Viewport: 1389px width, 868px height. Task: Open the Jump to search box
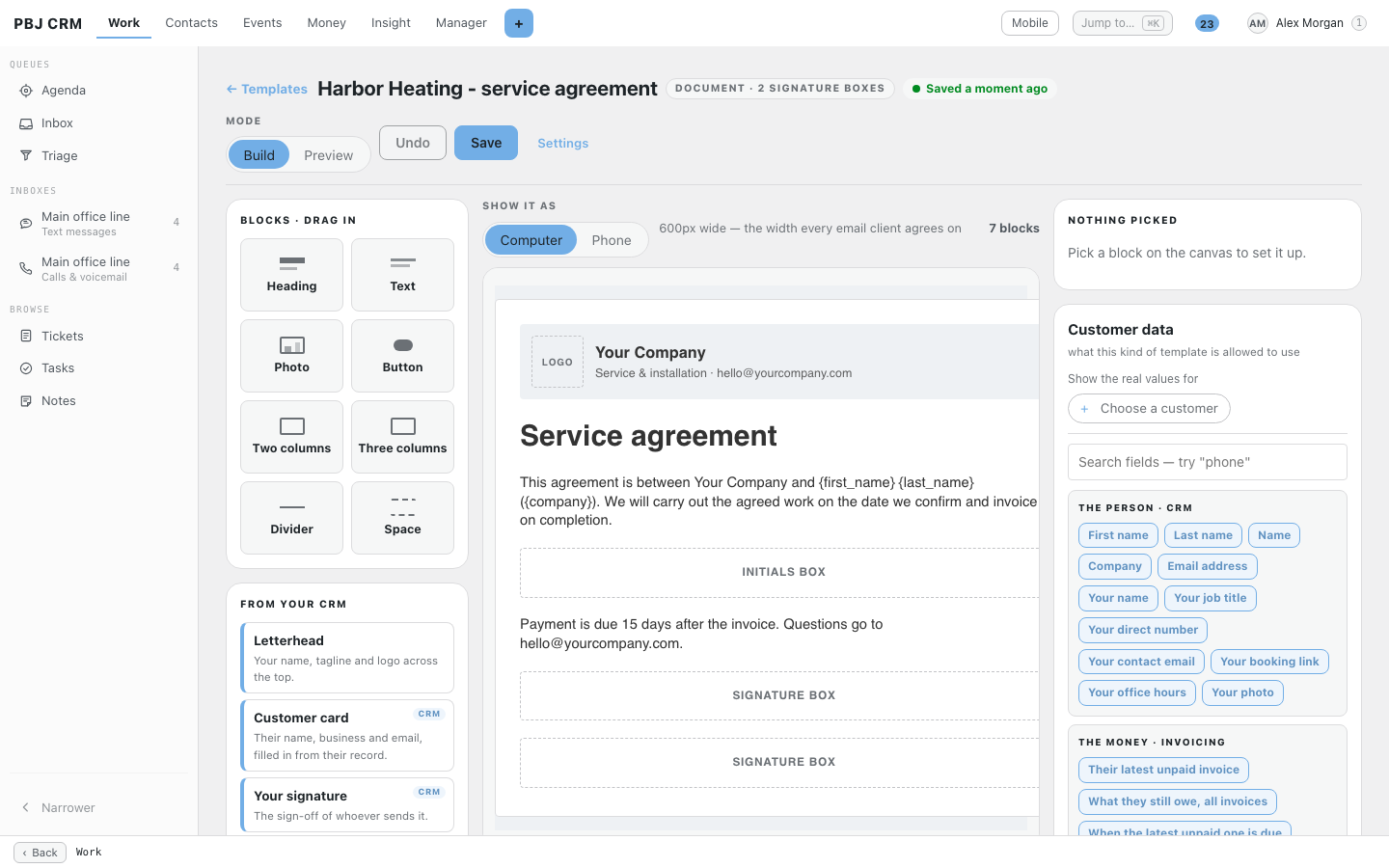pyautogui.click(x=1123, y=23)
